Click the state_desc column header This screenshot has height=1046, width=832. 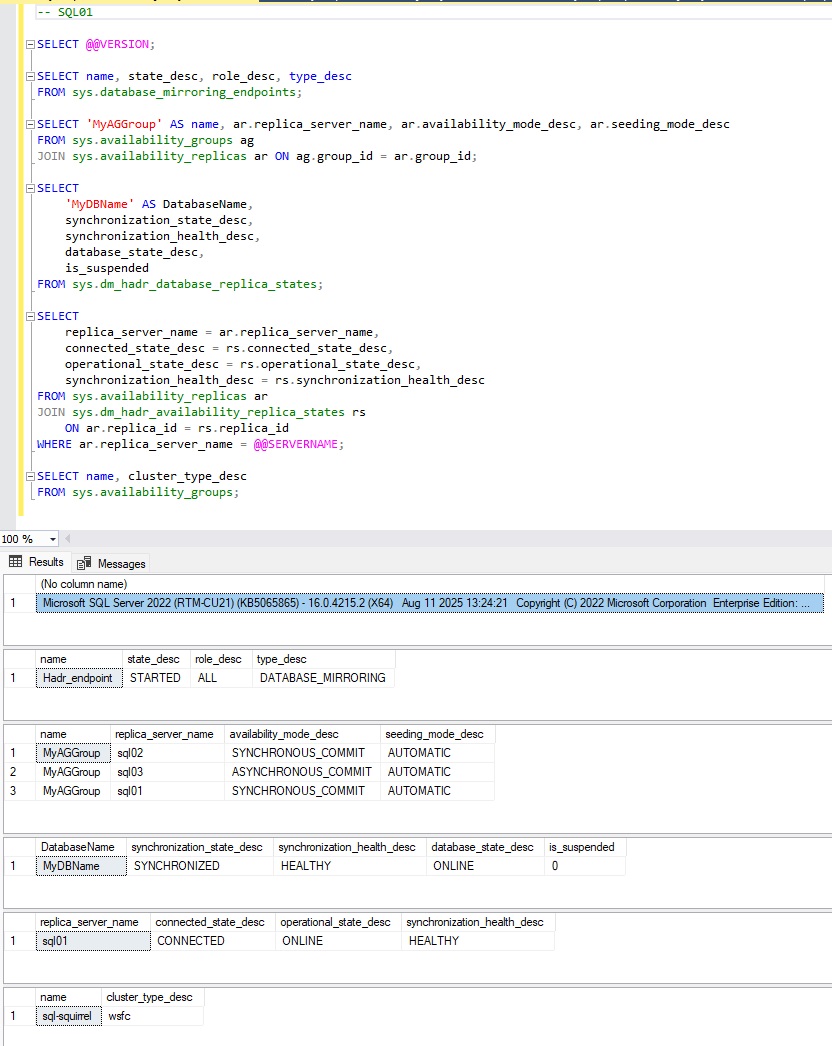(x=156, y=658)
